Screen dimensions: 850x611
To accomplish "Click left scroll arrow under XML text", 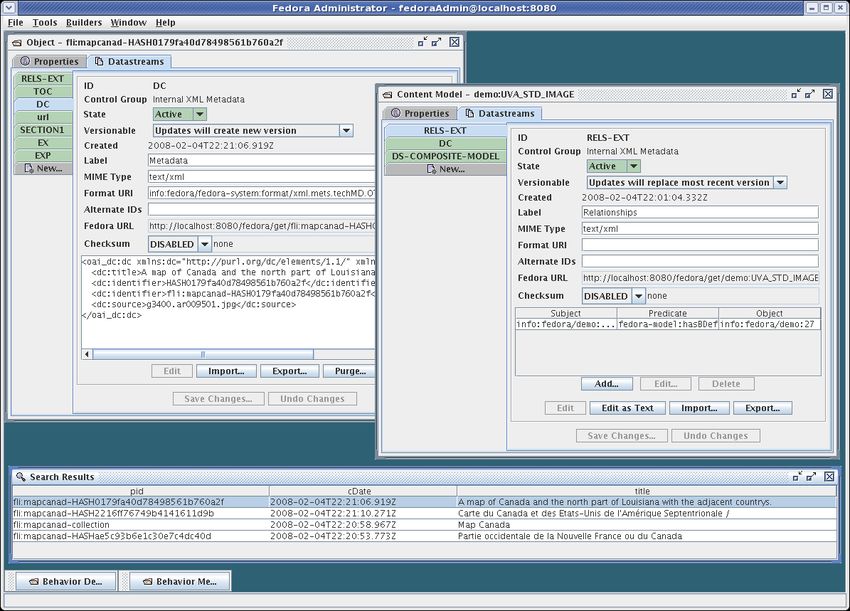I will (87, 355).
